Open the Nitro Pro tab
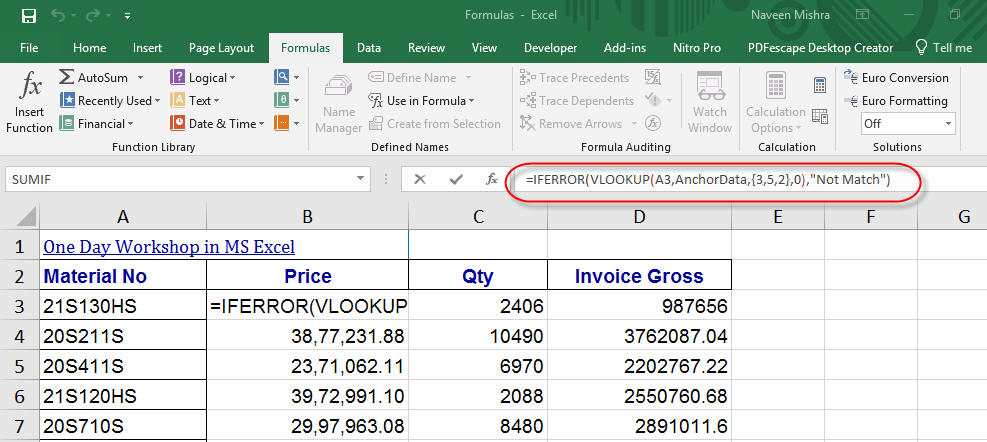Image resolution: width=987 pixels, height=442 pixels. [x=697, y=48]
